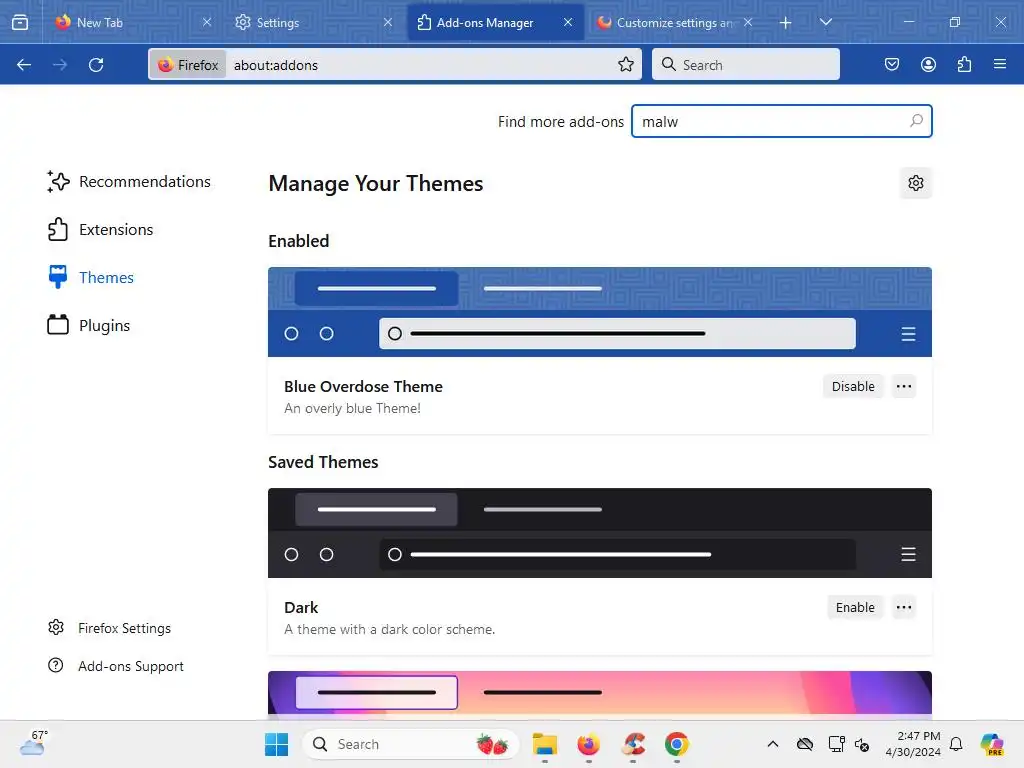Open the CCleaner taskbar app icon
1024x768 pixels.
(x=633, y=744)
